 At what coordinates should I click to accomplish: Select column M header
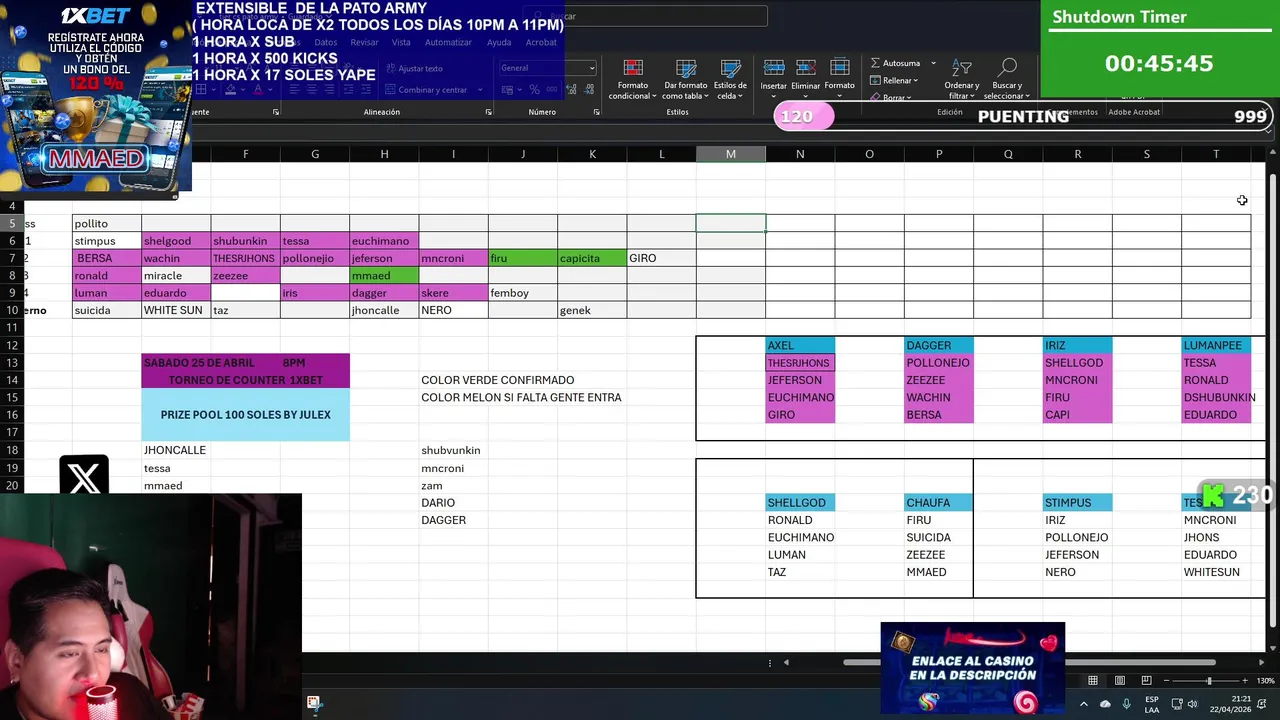[x=731, y=154]
